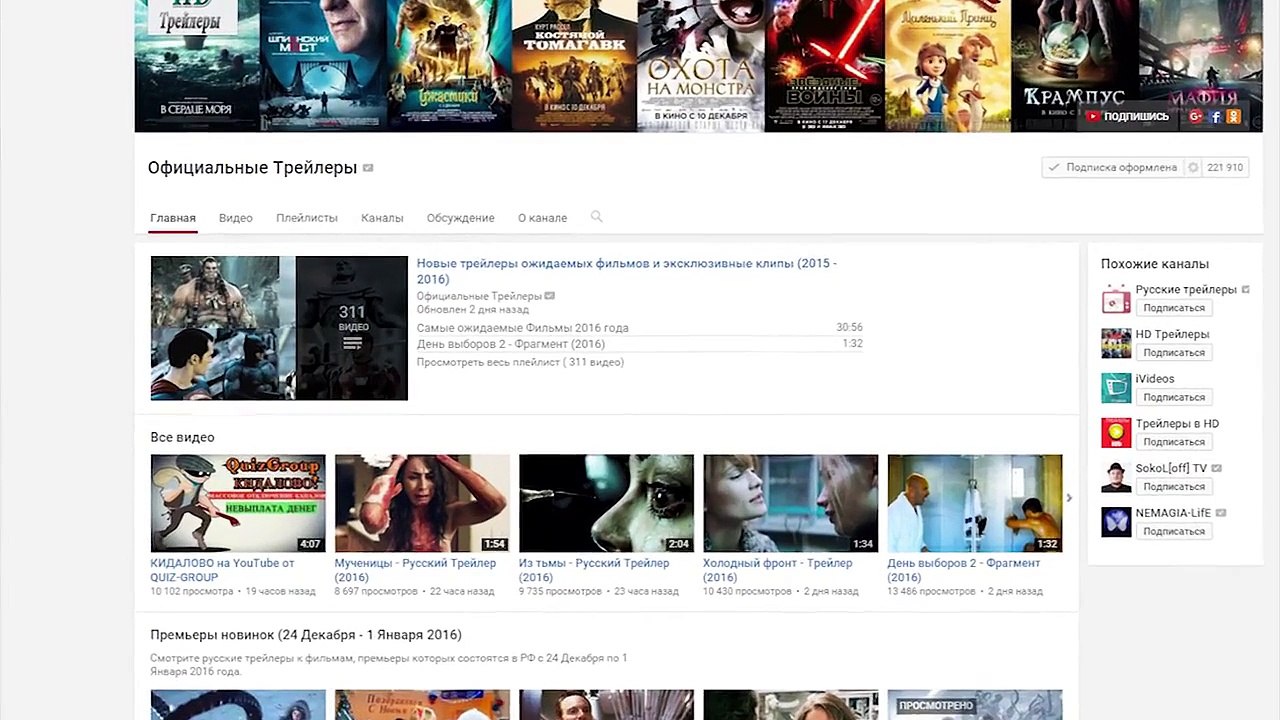
Task: Select the Каналы tab
Action: (382, 218)
